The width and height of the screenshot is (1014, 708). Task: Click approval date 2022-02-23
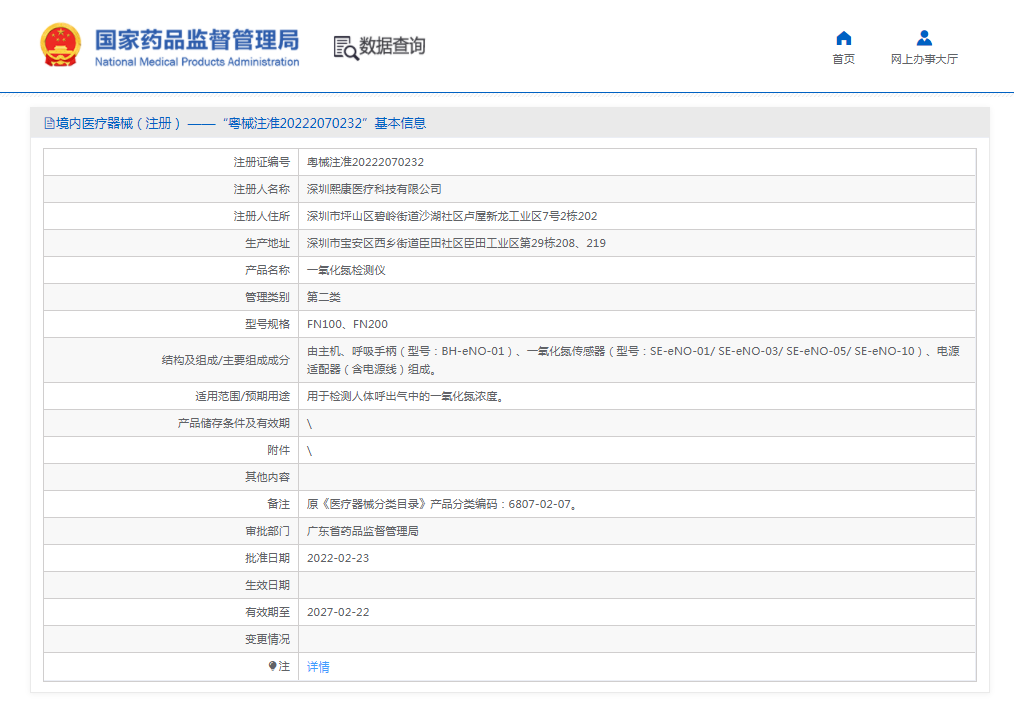(x=337, y=558)
